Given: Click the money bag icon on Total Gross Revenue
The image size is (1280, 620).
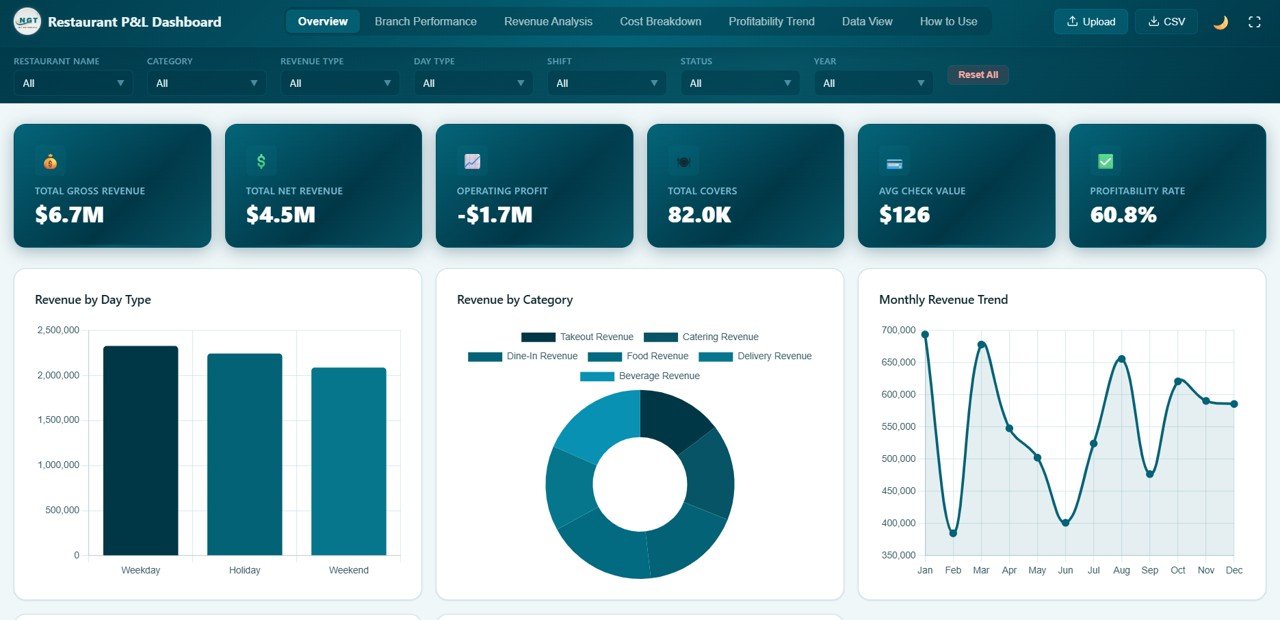Looking at the screenshot, I should (49, 160).
